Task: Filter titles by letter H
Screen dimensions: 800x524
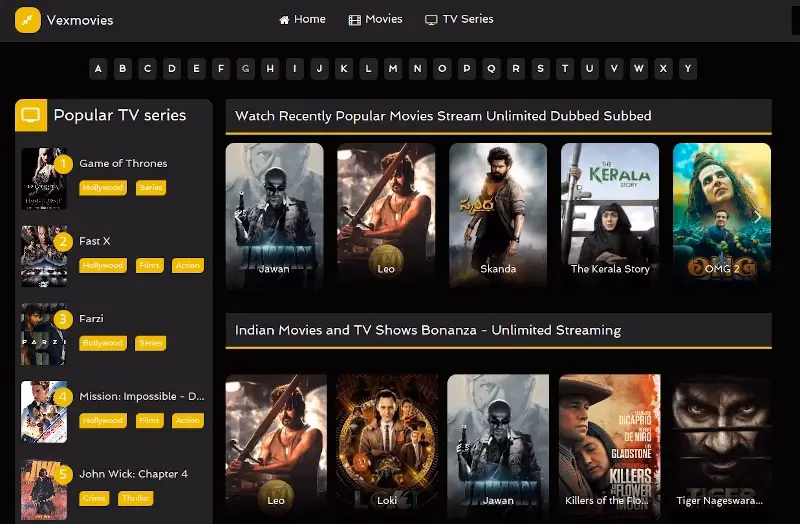Action: (270, 68)
